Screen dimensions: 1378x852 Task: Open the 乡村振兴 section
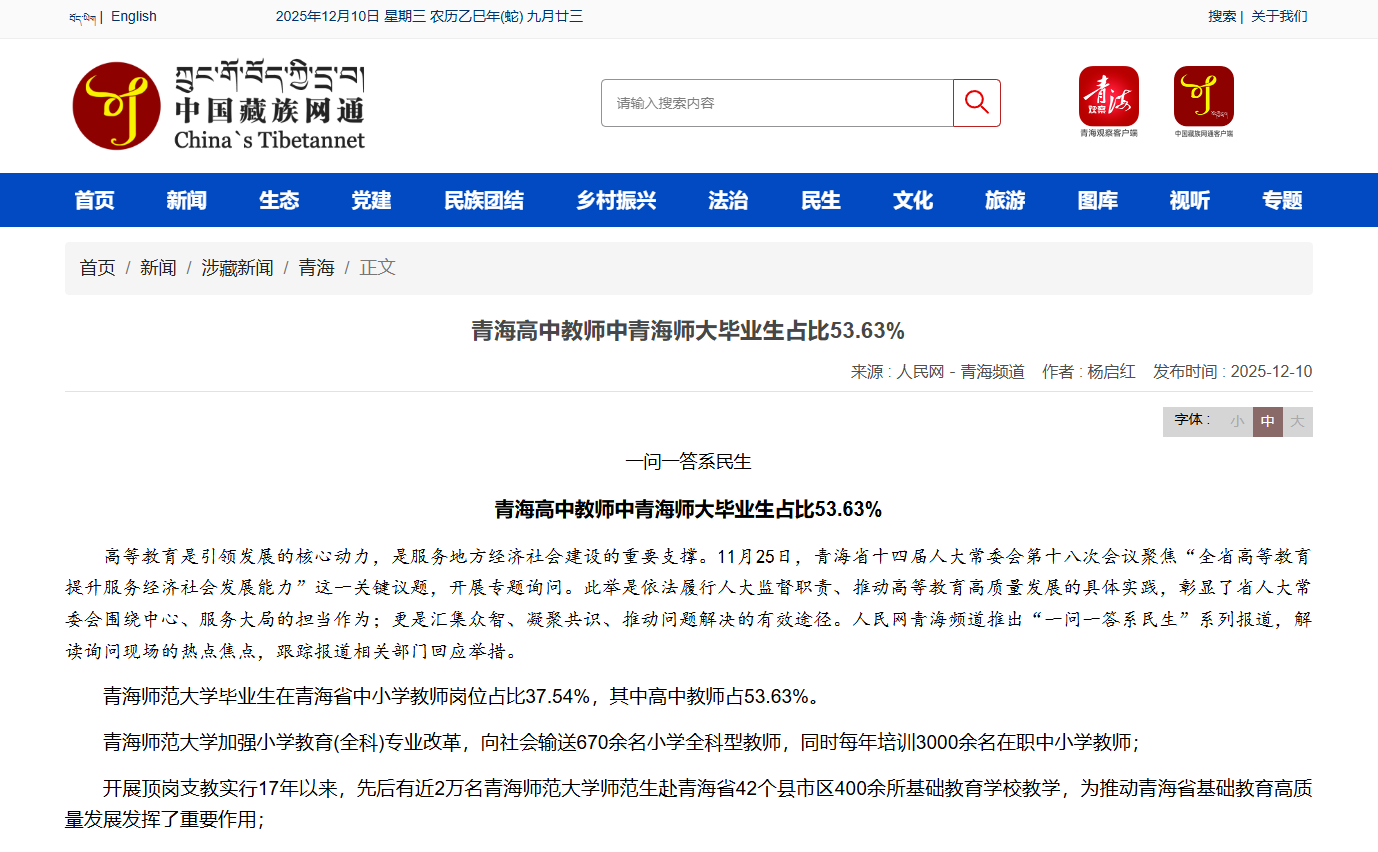click(616, 200)
